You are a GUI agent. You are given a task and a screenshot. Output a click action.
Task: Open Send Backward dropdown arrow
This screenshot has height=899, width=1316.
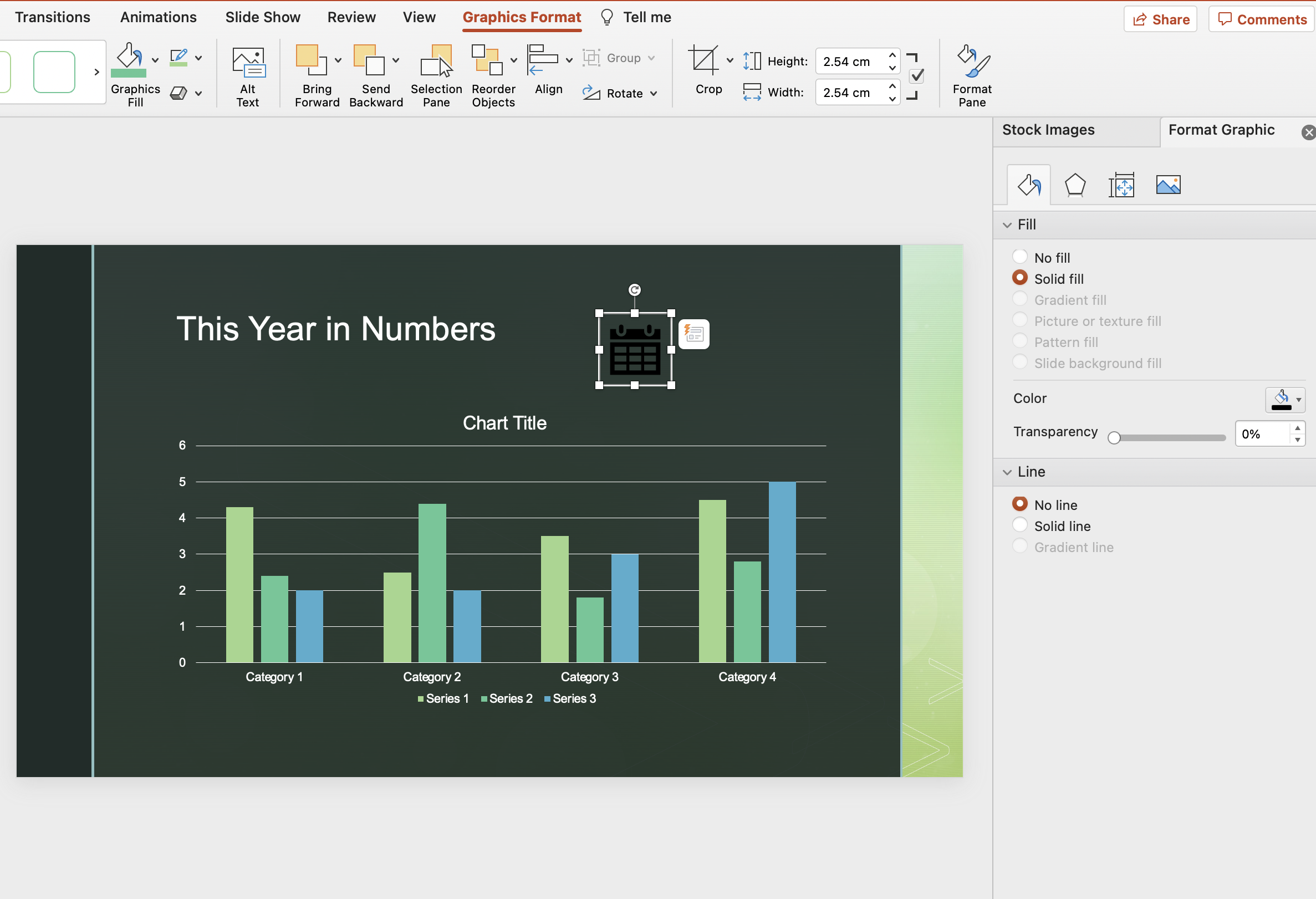tap(396, 60)
